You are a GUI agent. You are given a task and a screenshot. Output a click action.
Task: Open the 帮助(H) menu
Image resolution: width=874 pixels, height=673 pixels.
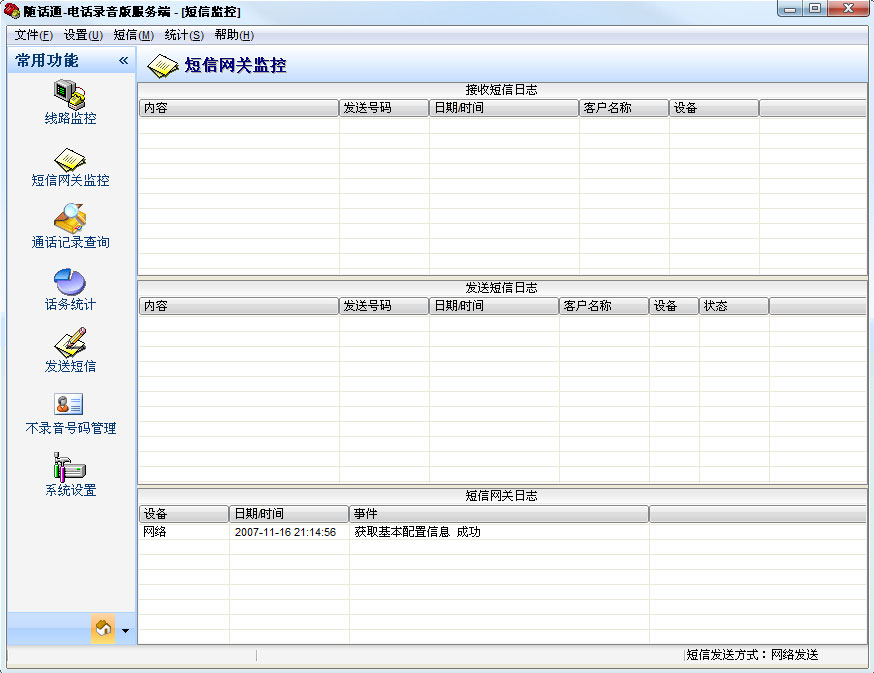click(234, 35)
